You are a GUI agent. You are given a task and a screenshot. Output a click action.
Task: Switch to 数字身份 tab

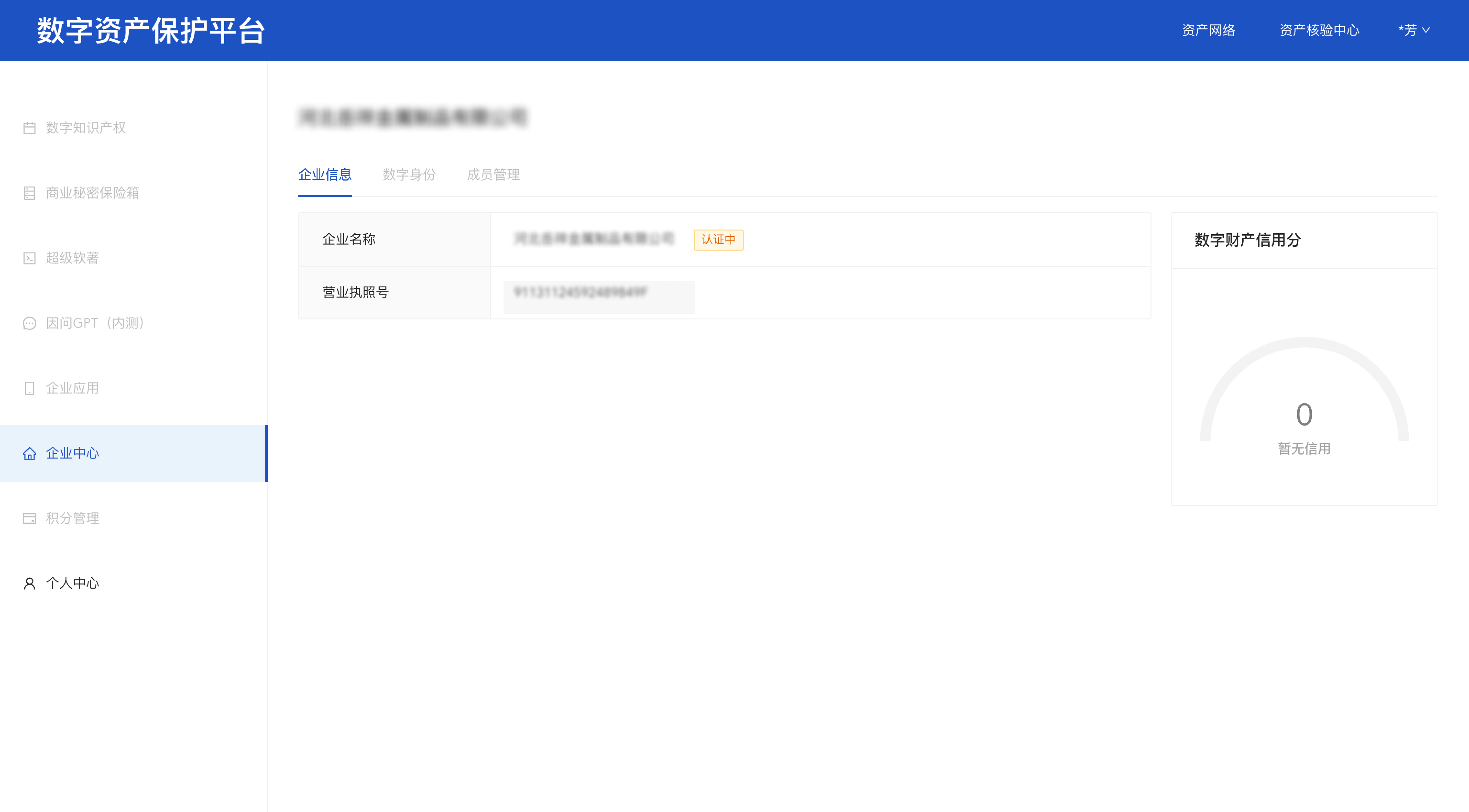(x=409, y=175)
